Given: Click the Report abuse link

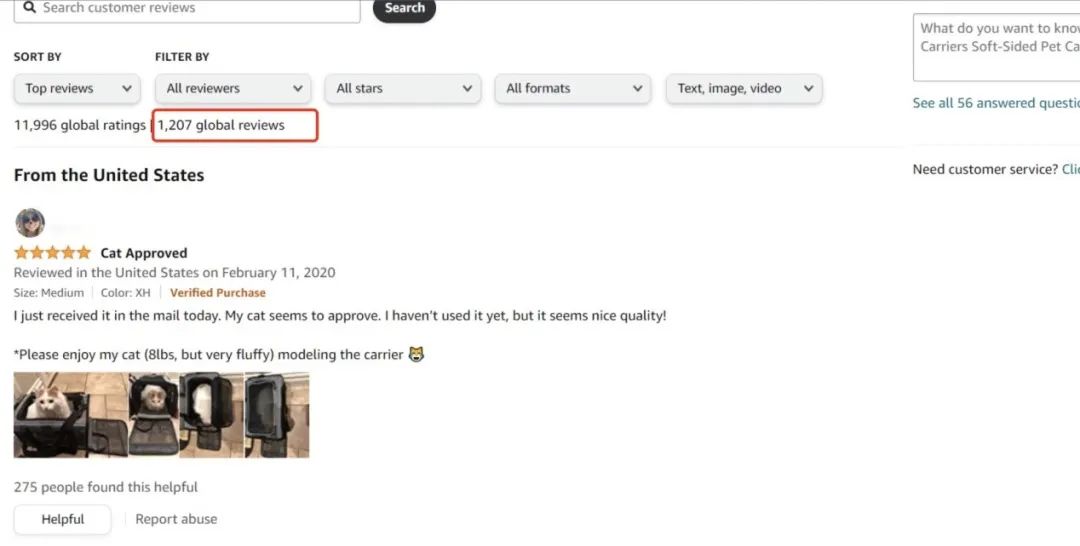Looking at the screenshot, I should click(x=176, y=519).
